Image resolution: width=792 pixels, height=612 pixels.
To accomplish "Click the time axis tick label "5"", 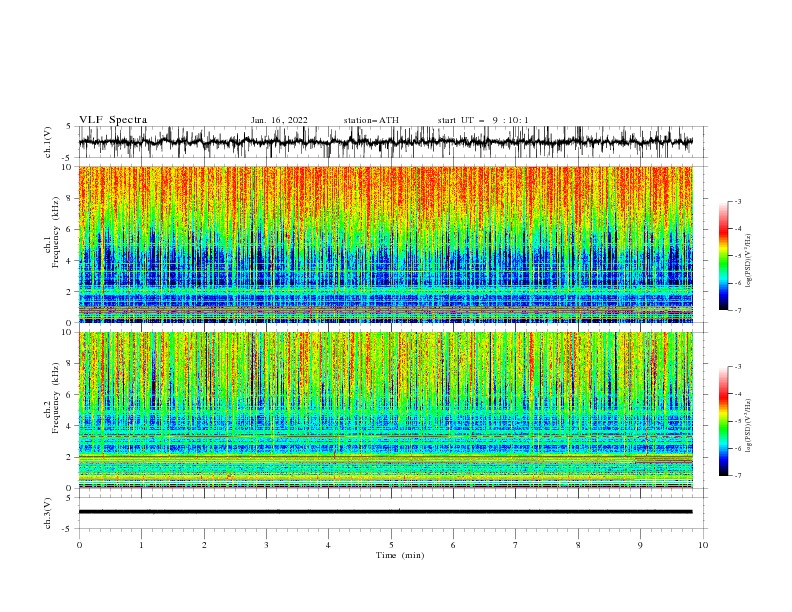I will (x=391, y=545).
